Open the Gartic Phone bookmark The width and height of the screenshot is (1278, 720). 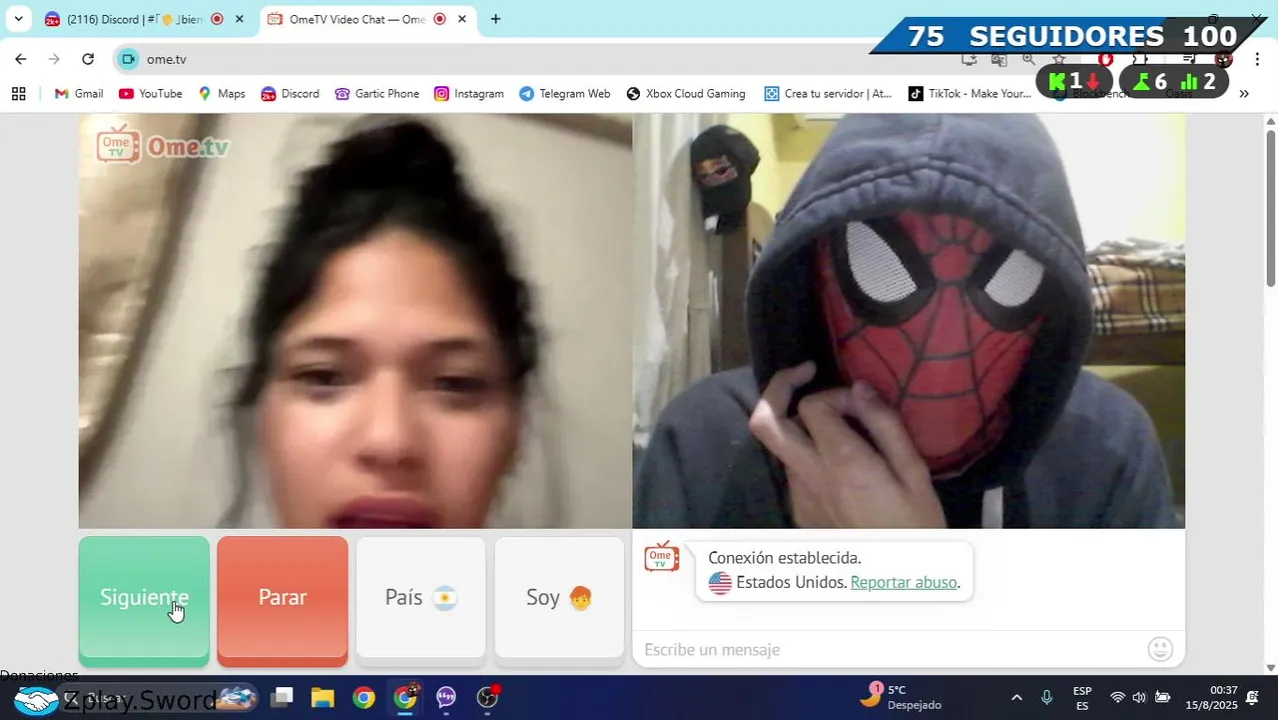pyautogui.click(x=377, y=93)
